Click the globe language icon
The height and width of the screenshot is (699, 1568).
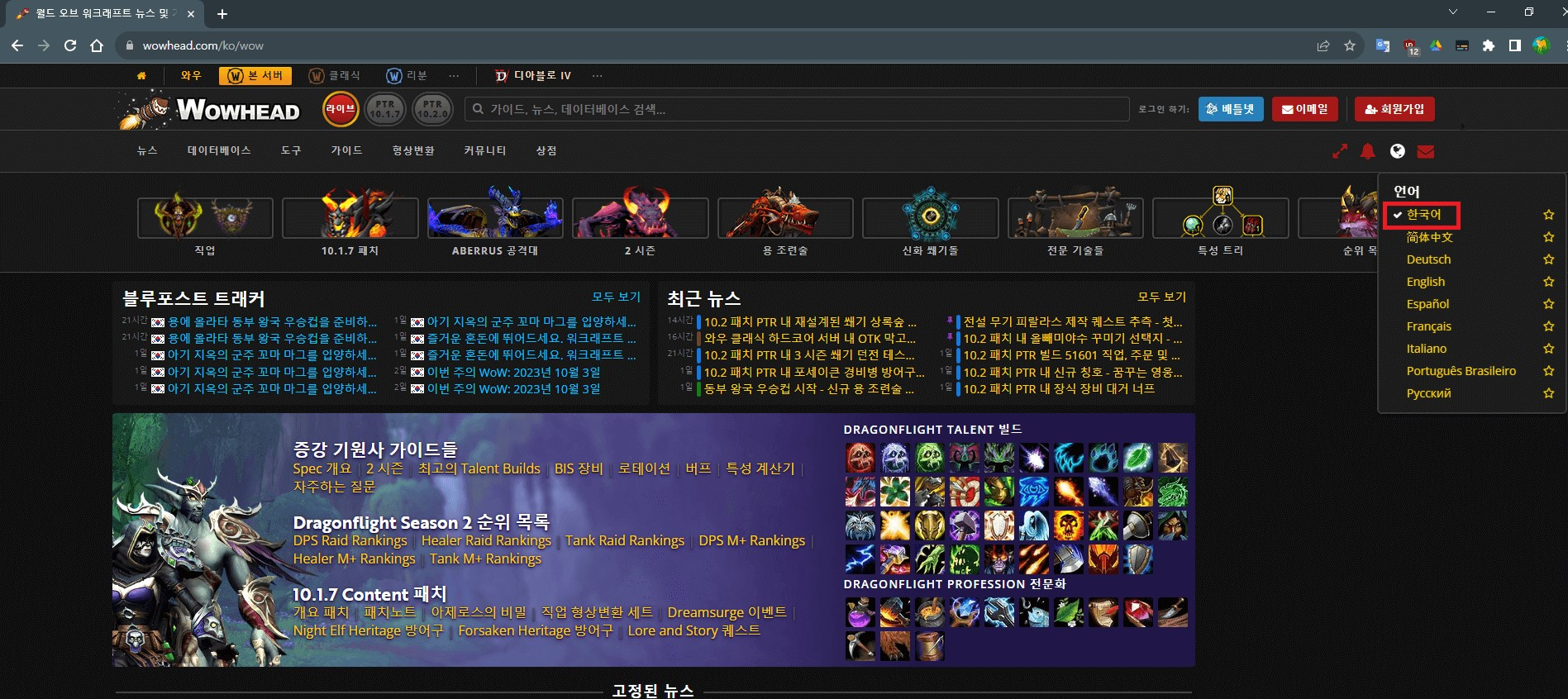(1397, 151)
